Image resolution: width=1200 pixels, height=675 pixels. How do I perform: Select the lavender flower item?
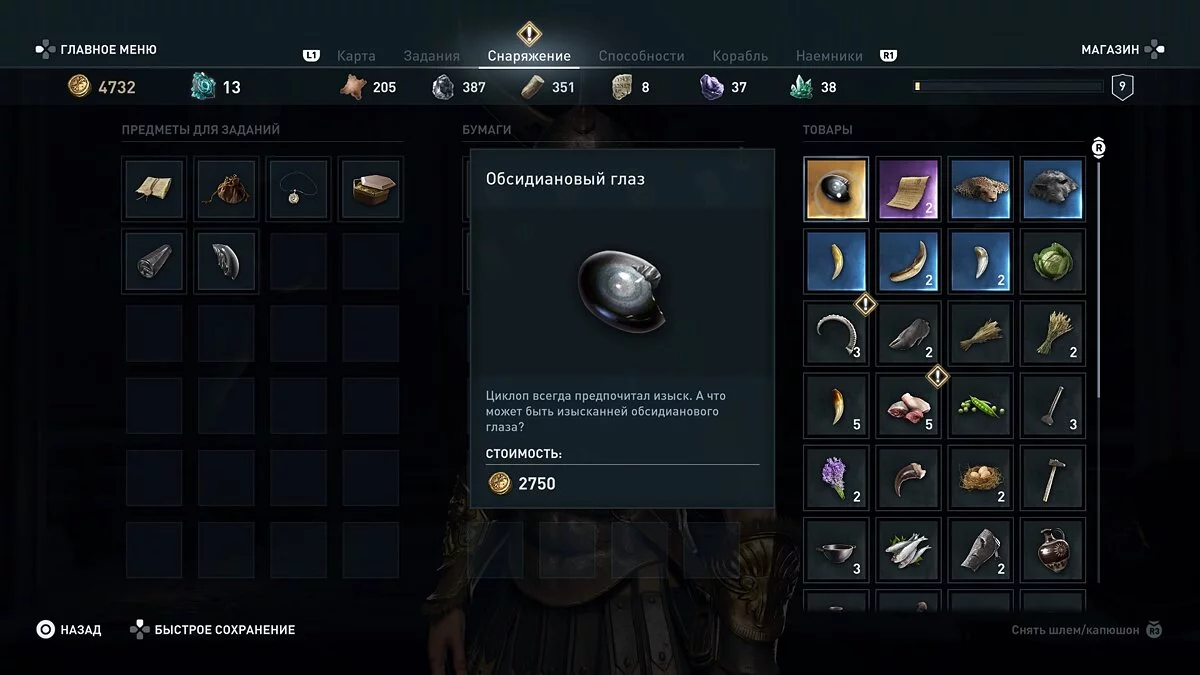(836, 477)
